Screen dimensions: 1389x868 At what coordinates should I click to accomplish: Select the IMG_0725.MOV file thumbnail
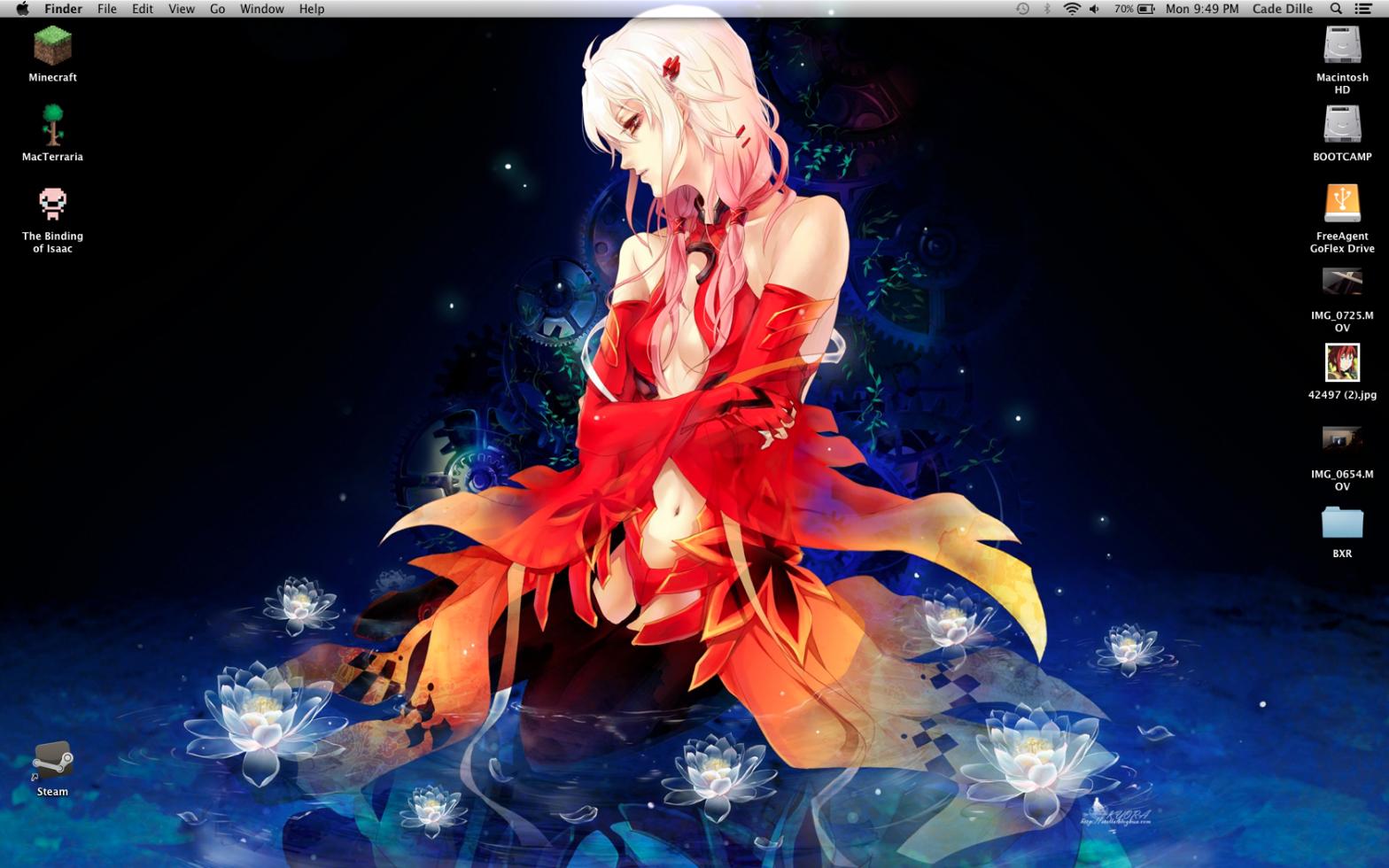pos(1342,282)
